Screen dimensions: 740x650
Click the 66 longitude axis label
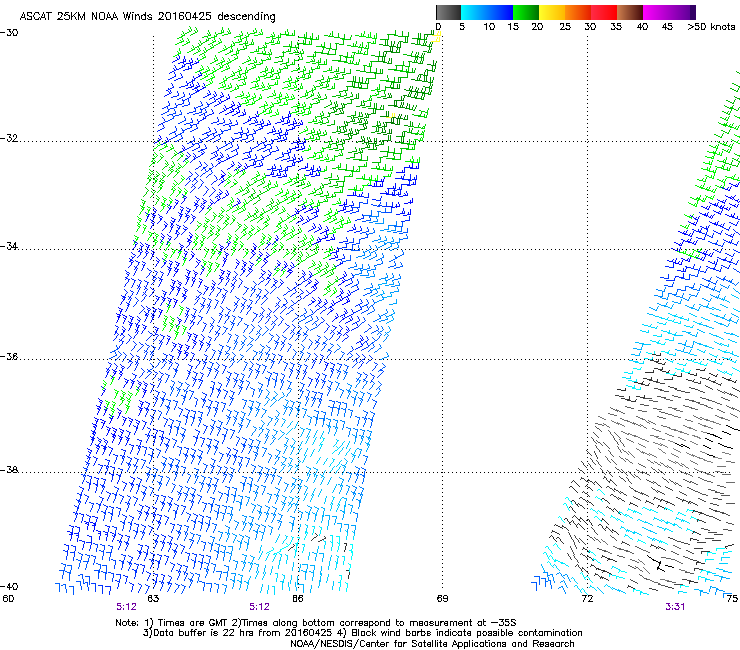click(297, 599)
